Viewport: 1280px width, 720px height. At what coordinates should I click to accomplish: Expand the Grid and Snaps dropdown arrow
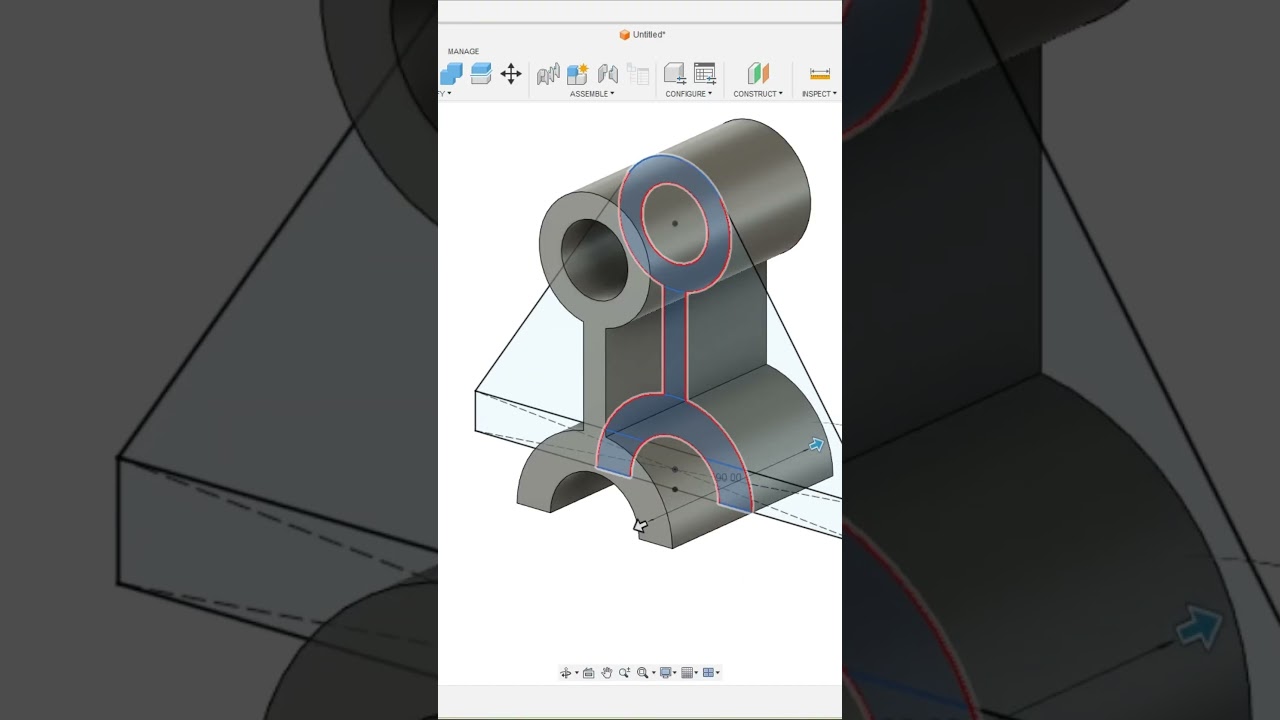click(x=697, y=673)
